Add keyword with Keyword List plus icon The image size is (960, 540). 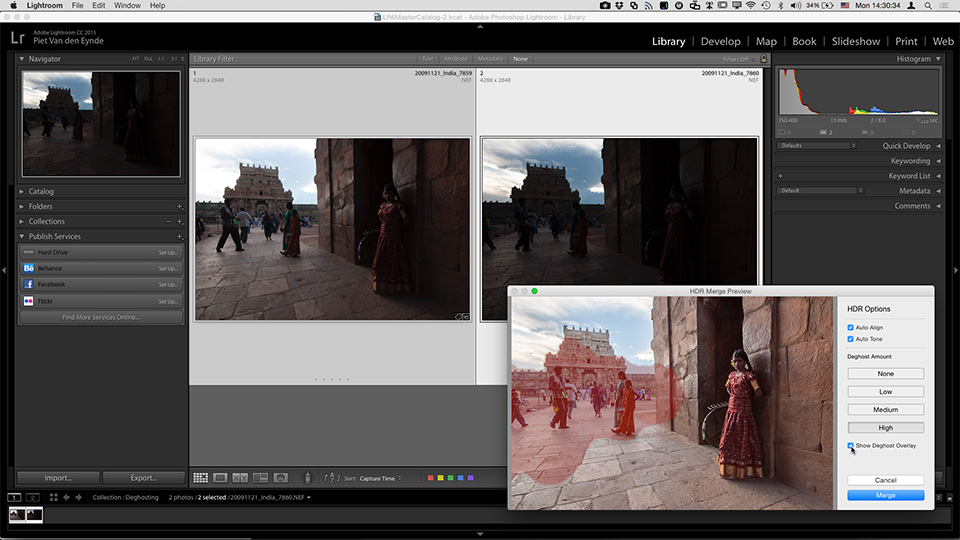click(x=781, y=176)
